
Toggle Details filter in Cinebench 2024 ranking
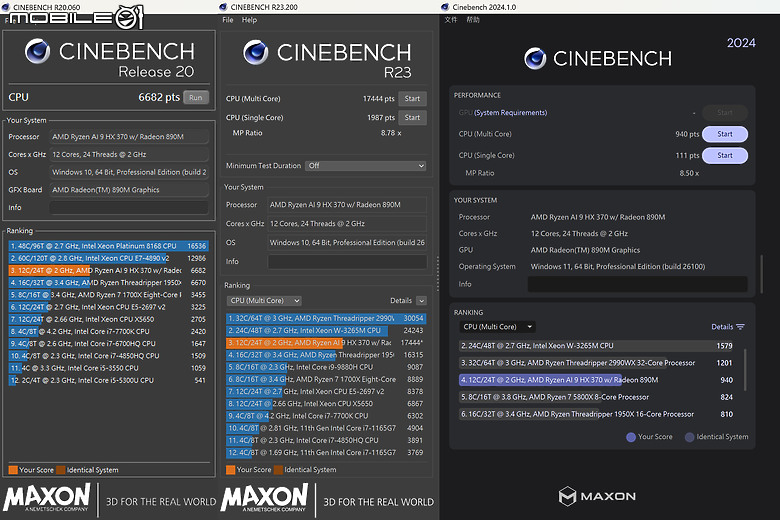(x=728, y=327)
